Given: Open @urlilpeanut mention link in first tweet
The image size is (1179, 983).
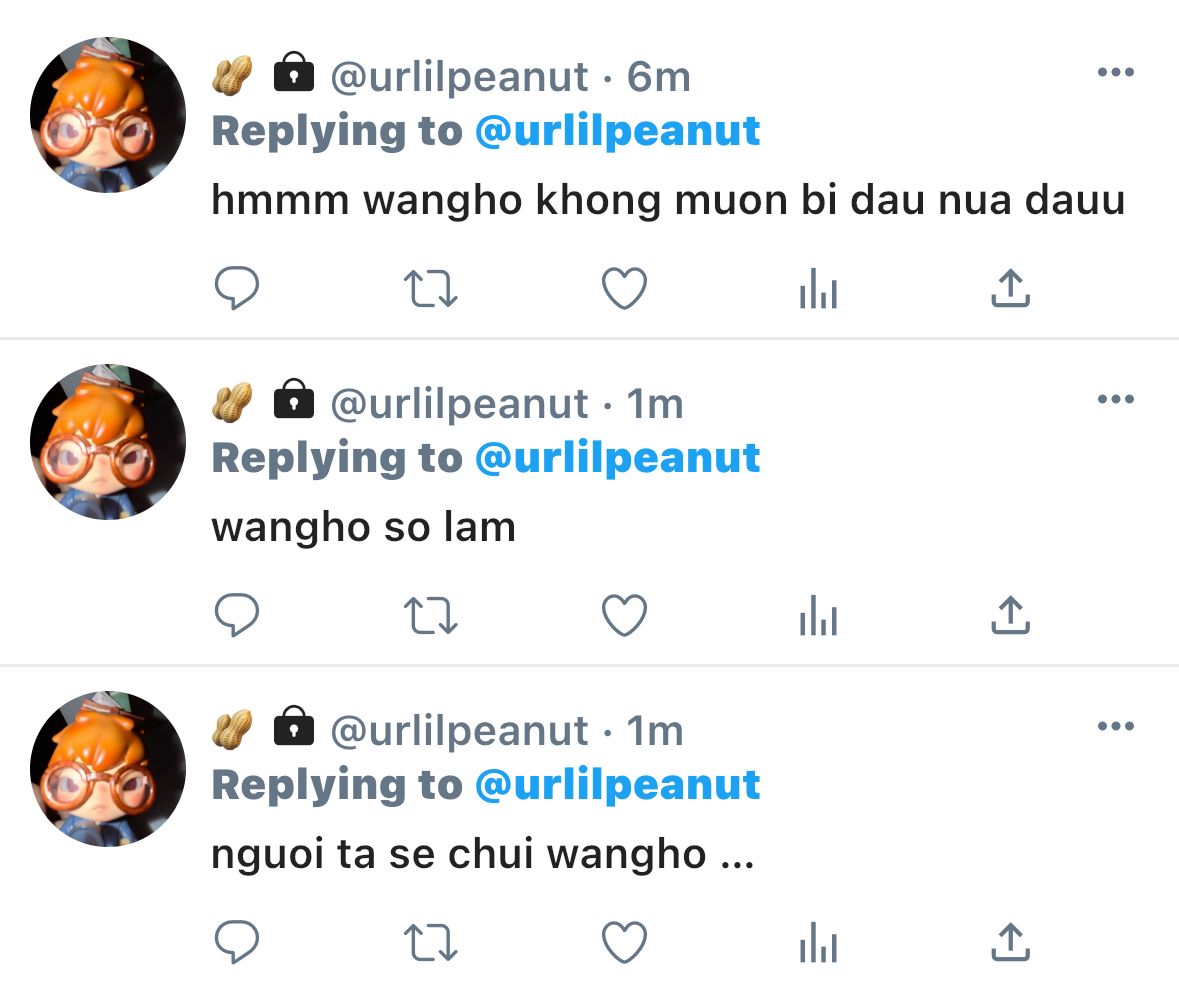Looking at the screenshot, I should tap(618, 132).
